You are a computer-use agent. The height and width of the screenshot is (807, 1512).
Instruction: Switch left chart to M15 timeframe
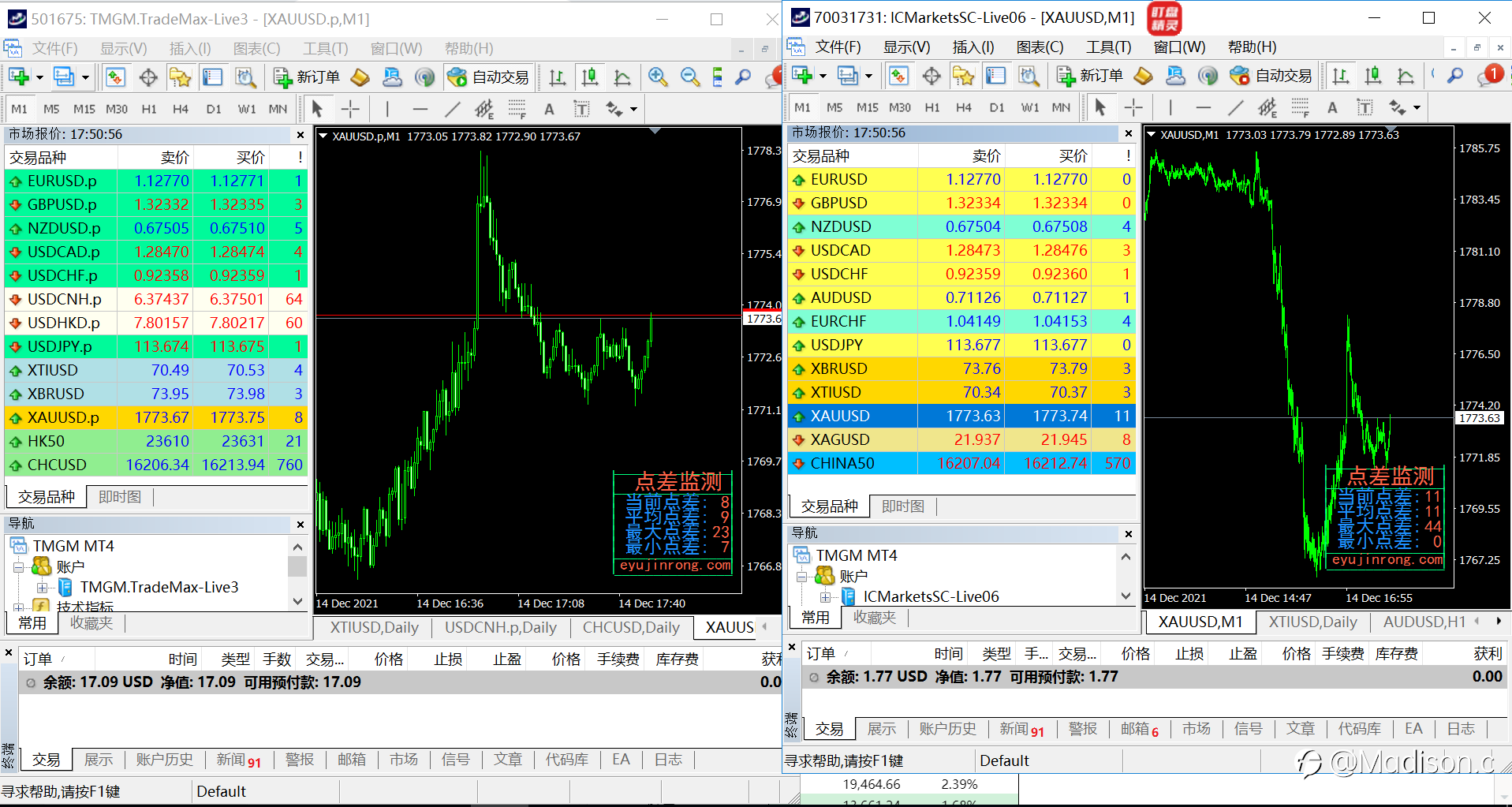(x=84, y=109)
